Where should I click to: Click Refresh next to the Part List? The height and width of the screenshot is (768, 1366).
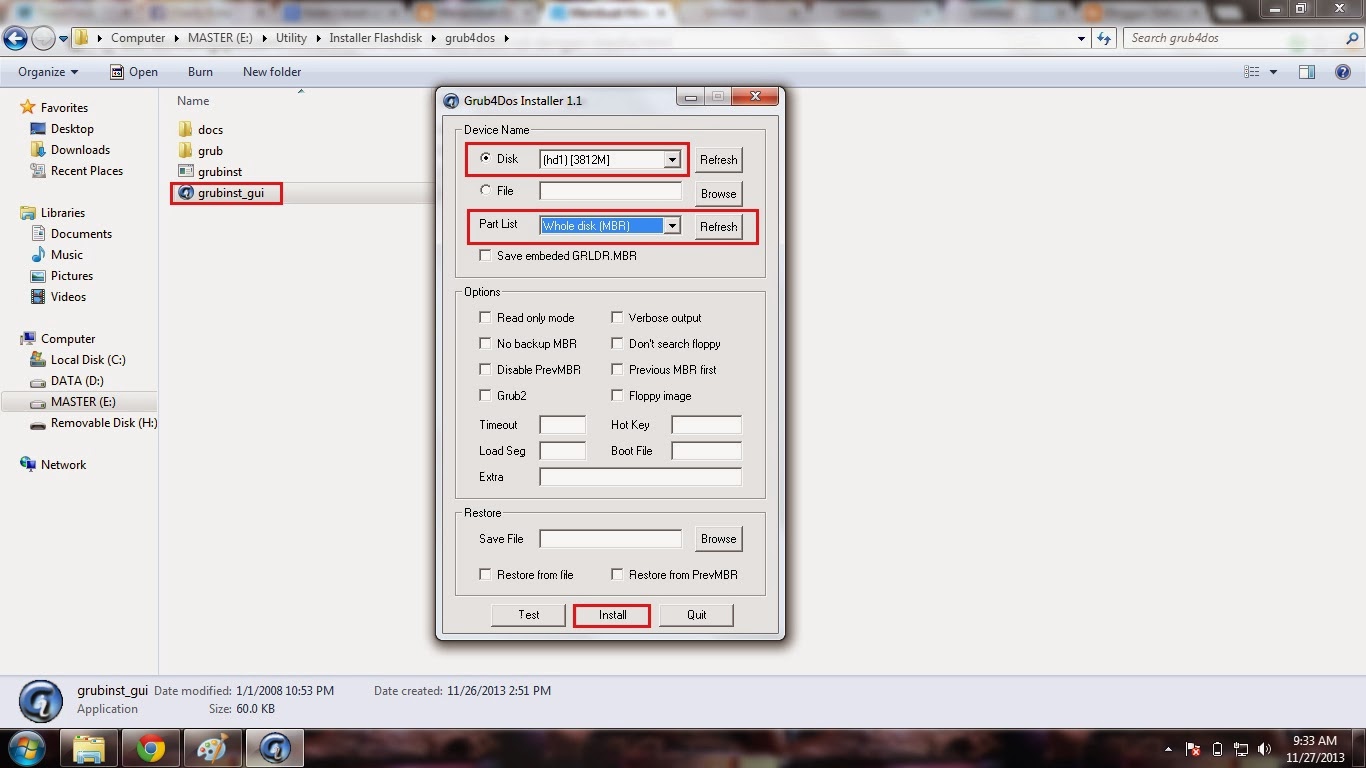(x=718, y=227)
